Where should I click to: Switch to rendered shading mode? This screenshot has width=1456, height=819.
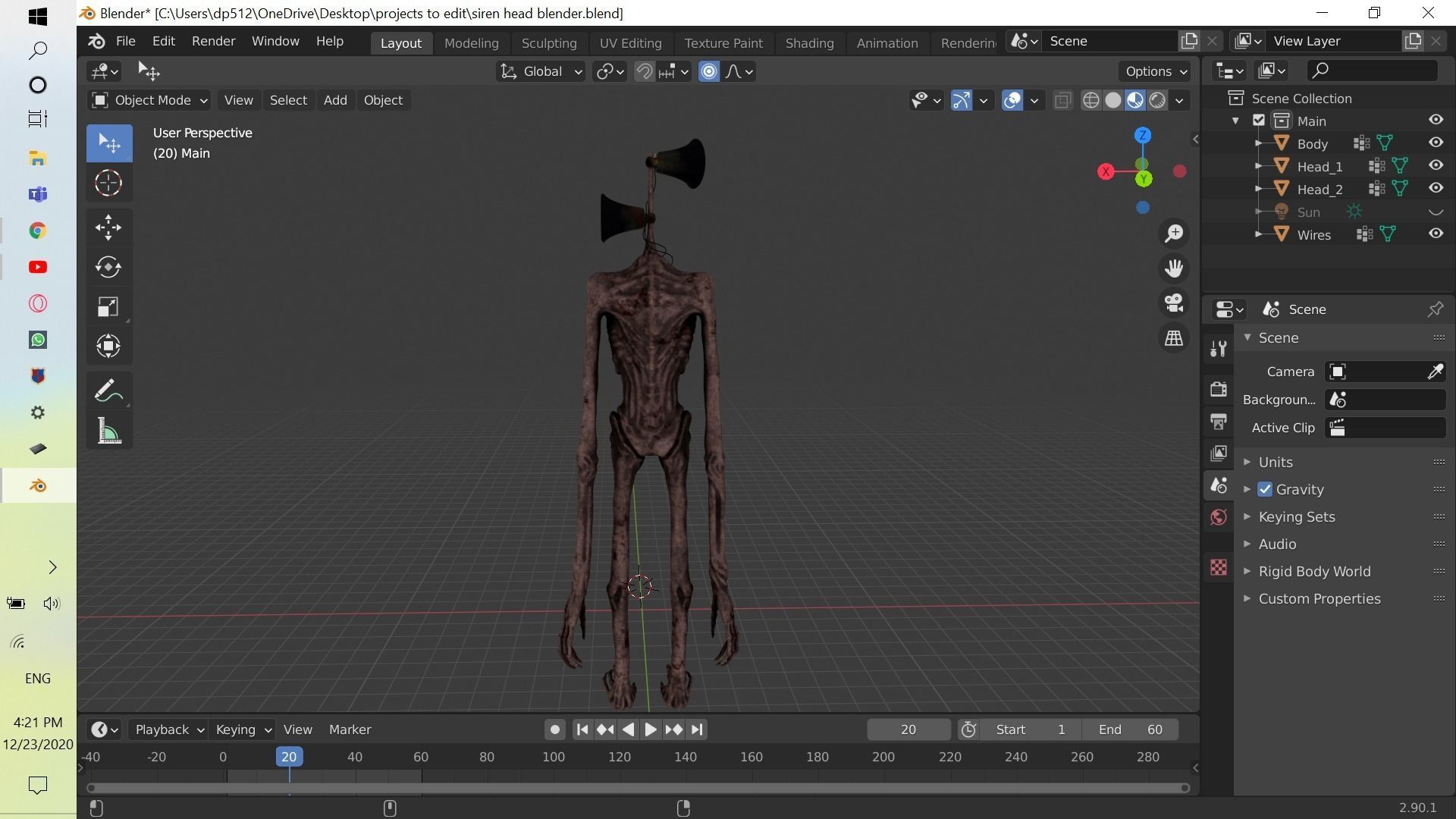(1157, 100)
